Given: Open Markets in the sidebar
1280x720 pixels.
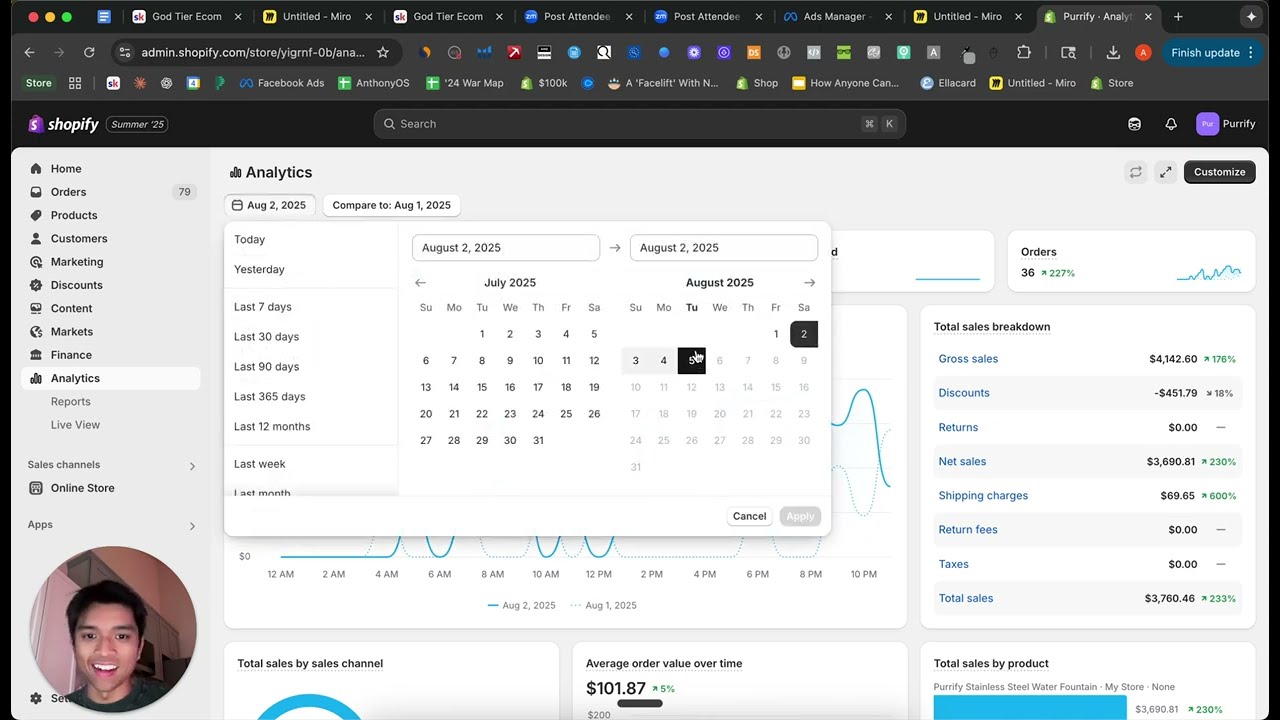Looking at the screenshot, I should pos(72,332).
